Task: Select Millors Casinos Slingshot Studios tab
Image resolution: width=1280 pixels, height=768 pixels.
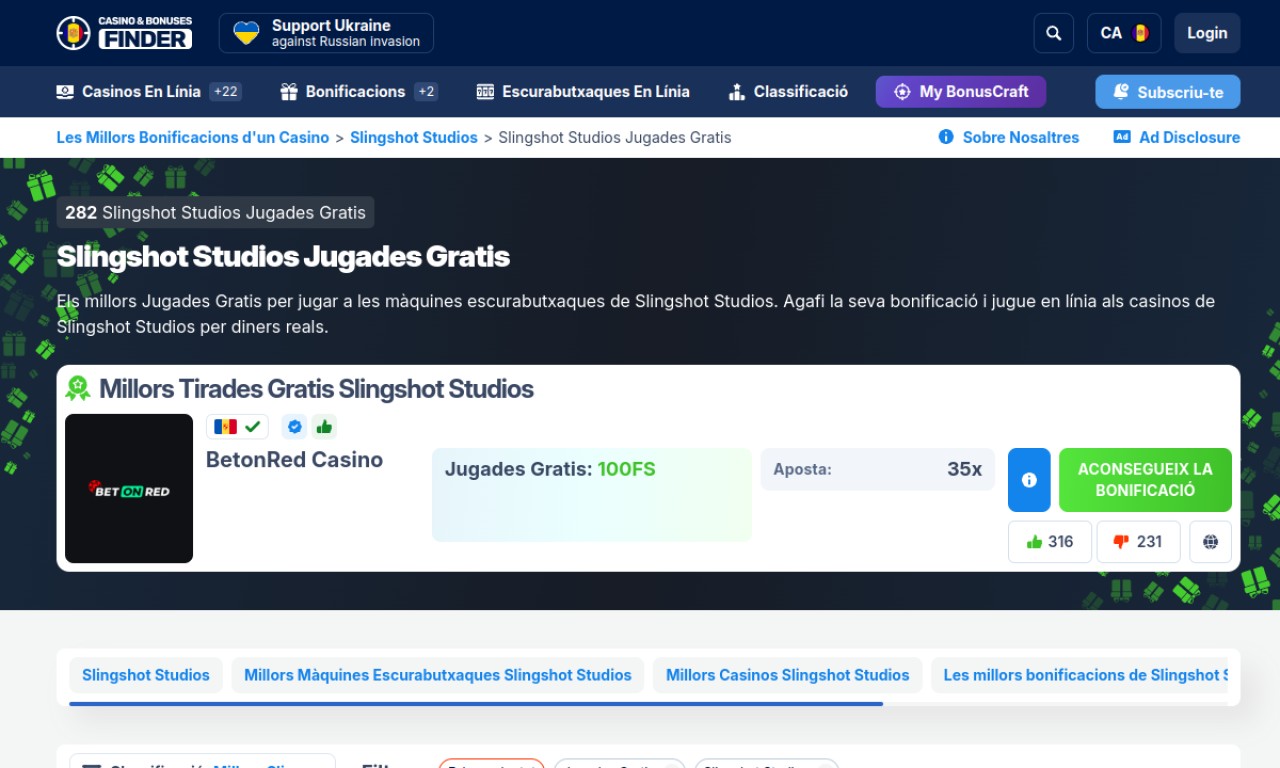Action: 787,675
